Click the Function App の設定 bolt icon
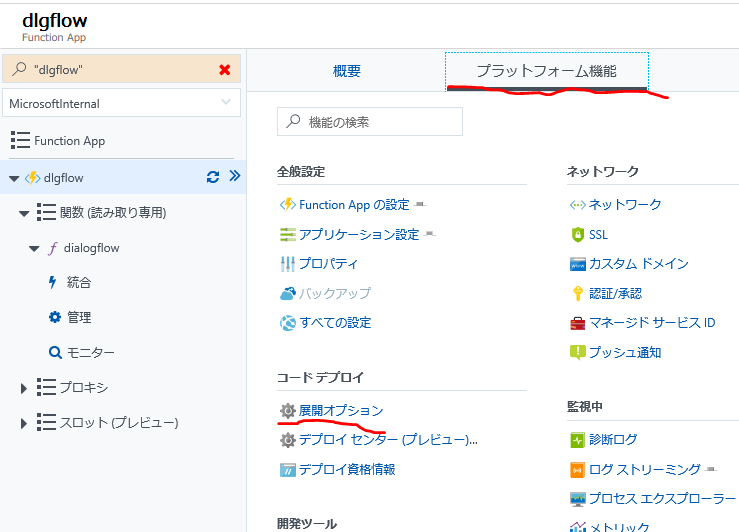This screenshot has height=532, width=739. coord(287,205)
